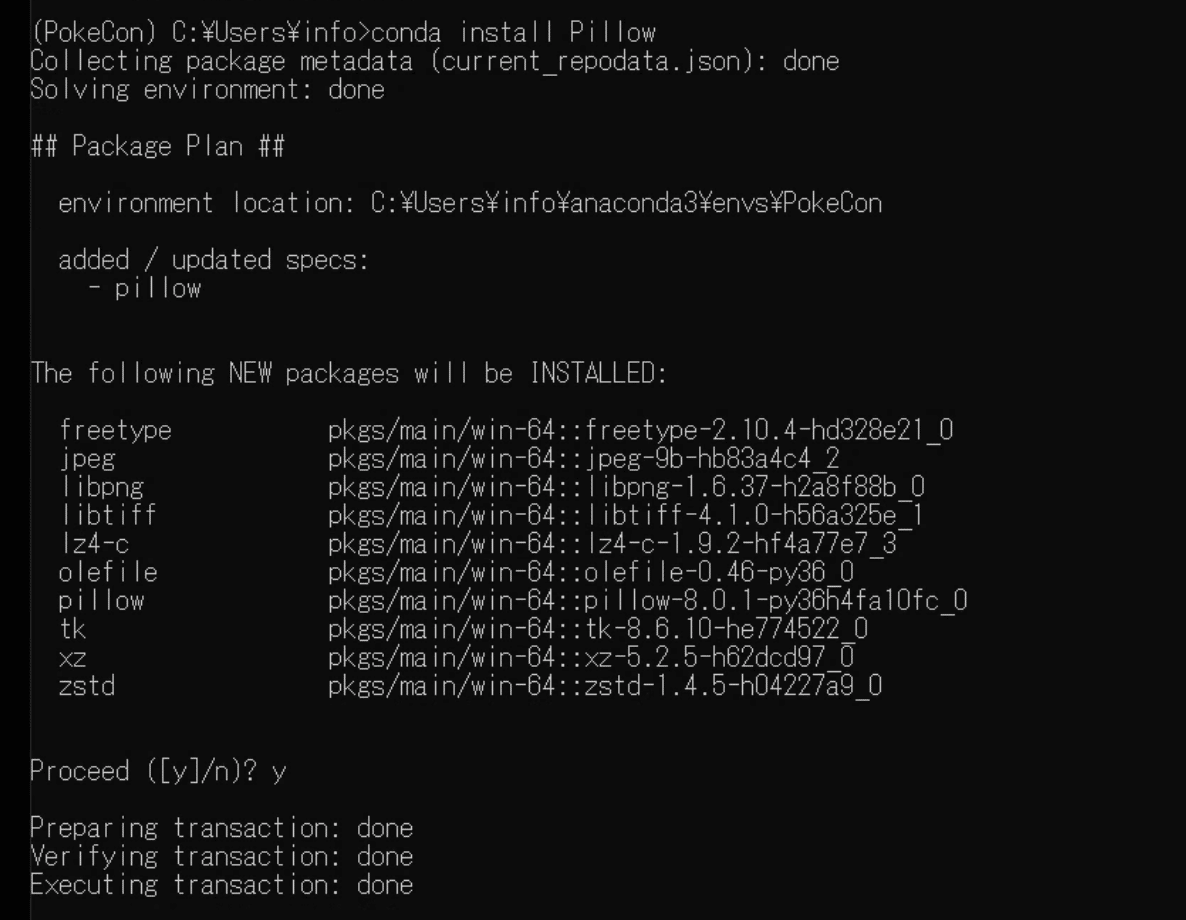Click the pillow-8.0.1 package path

[x=647, y=601]
